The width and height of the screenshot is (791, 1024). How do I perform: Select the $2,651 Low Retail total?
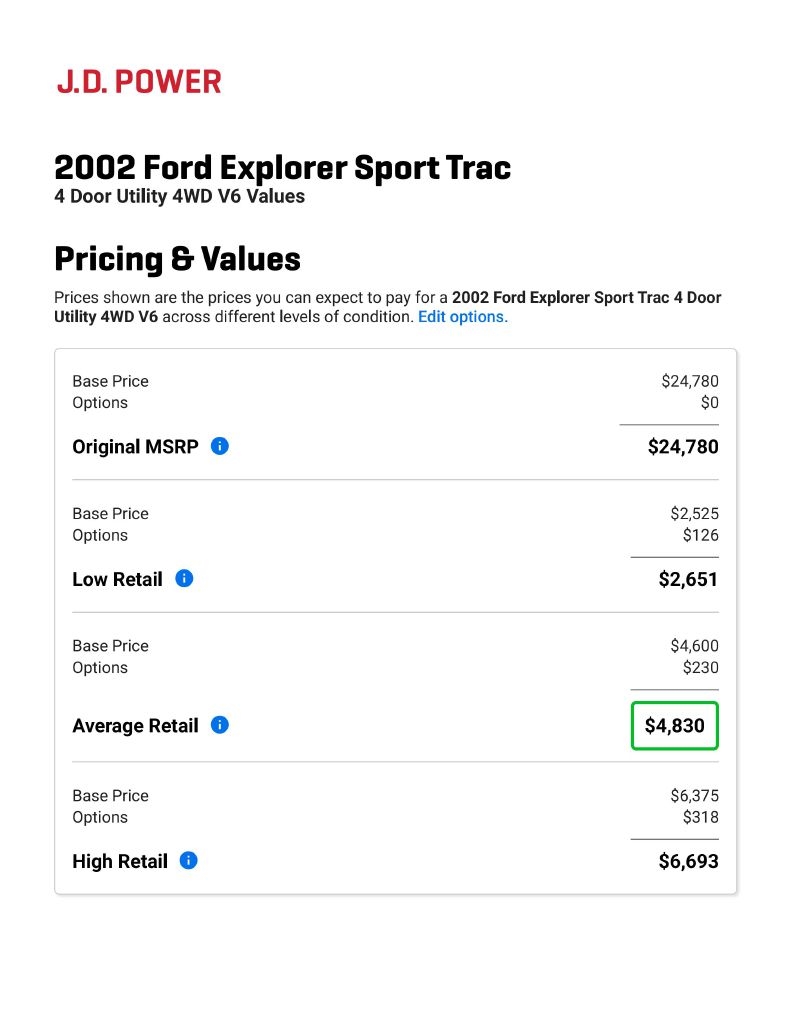click(x=688, y=579)
